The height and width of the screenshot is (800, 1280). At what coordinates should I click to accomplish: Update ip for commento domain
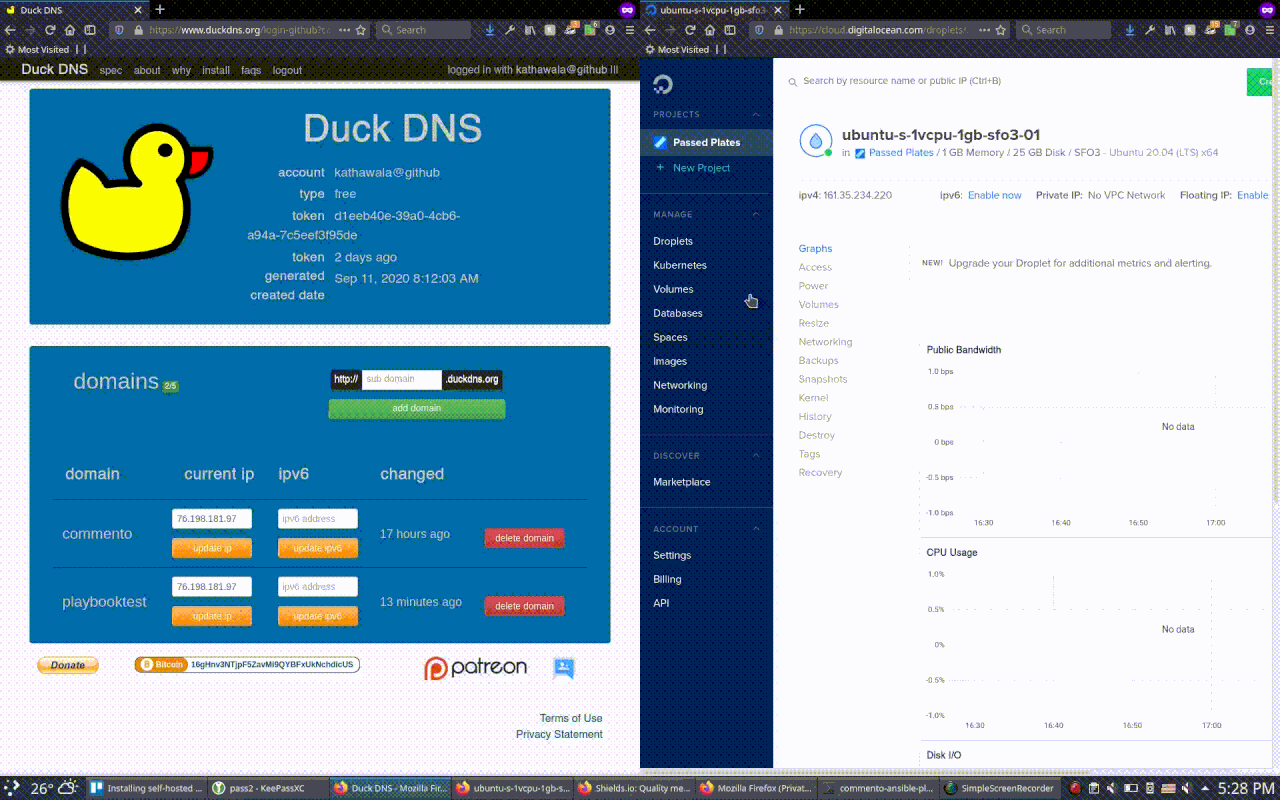212,548
